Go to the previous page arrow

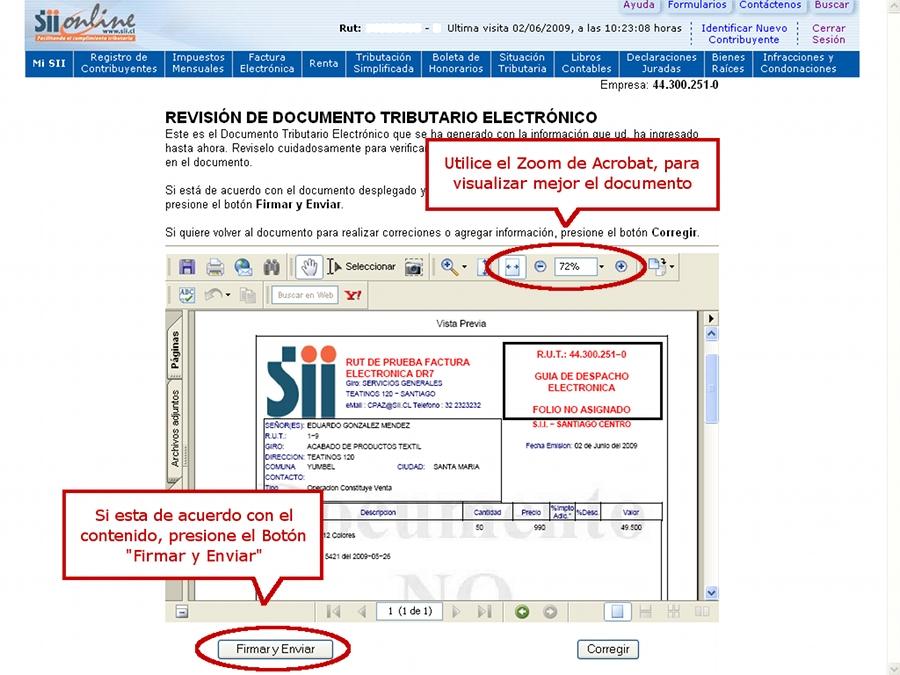[362, 612]
